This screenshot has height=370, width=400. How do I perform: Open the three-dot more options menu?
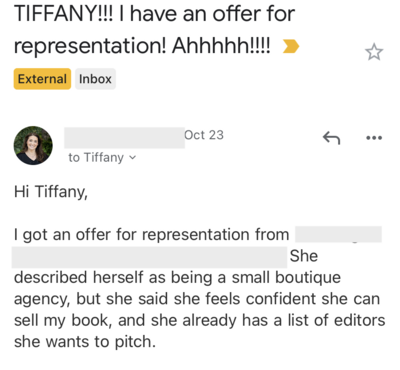374,138
